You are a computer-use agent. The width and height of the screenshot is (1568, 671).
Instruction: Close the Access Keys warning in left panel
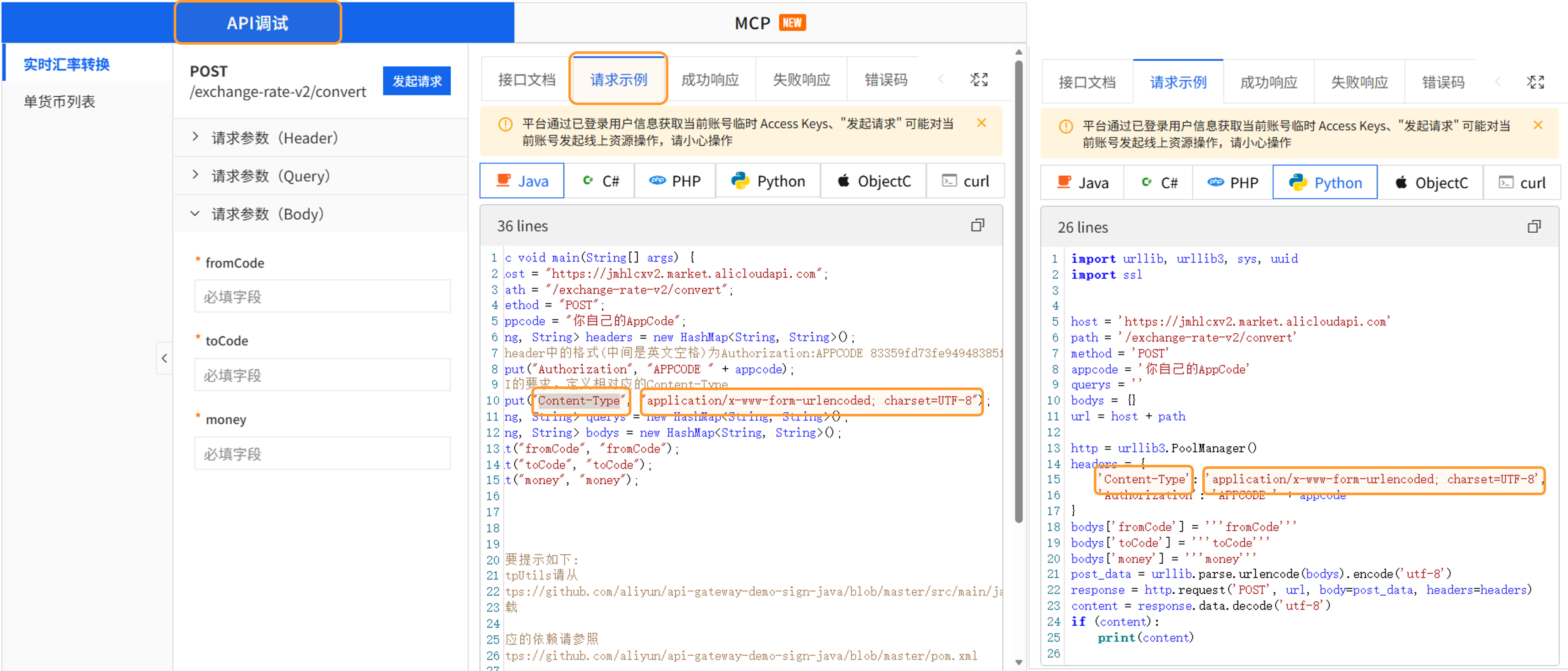(x=981, y=123)
